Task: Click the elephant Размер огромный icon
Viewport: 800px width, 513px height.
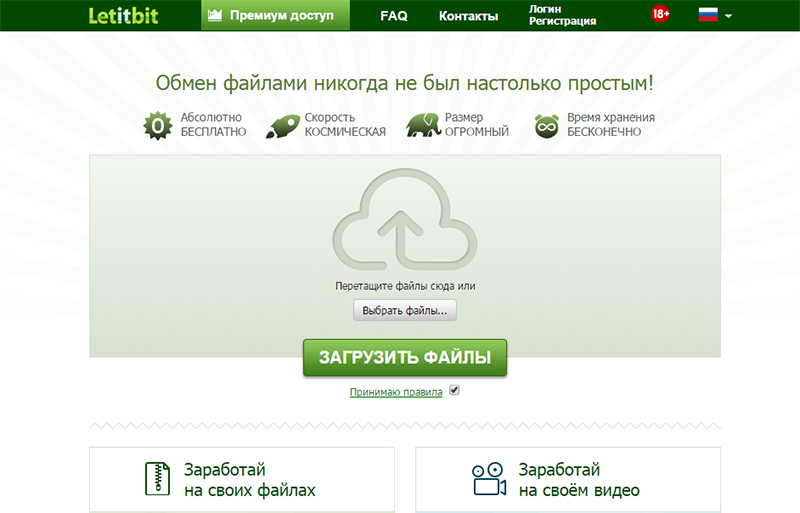Action: tap(423, 125)
